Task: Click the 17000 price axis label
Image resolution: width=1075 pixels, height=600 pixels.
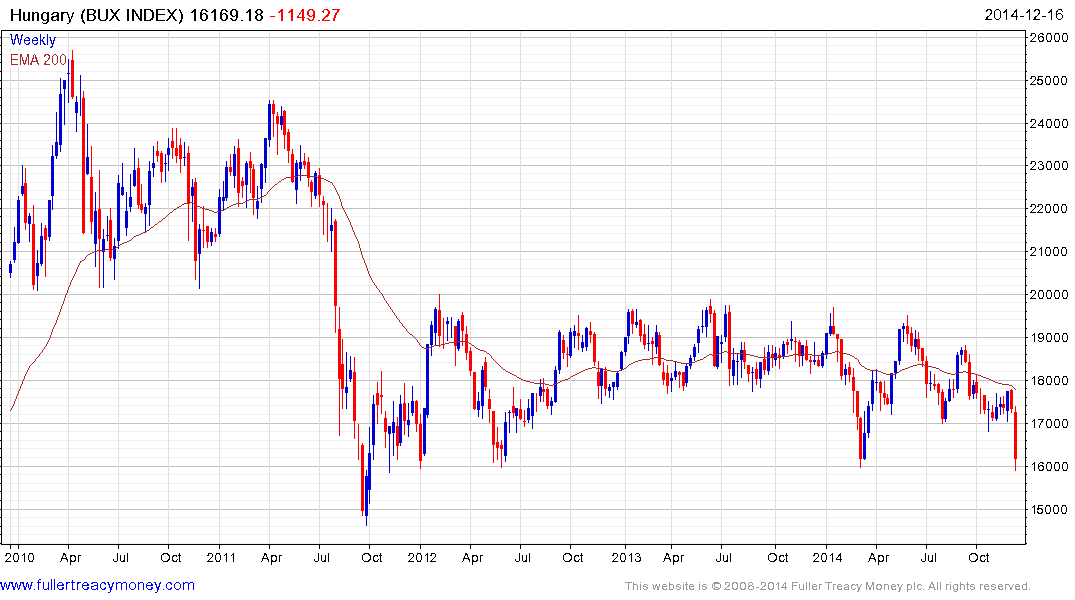Action: coord(1048,424)
